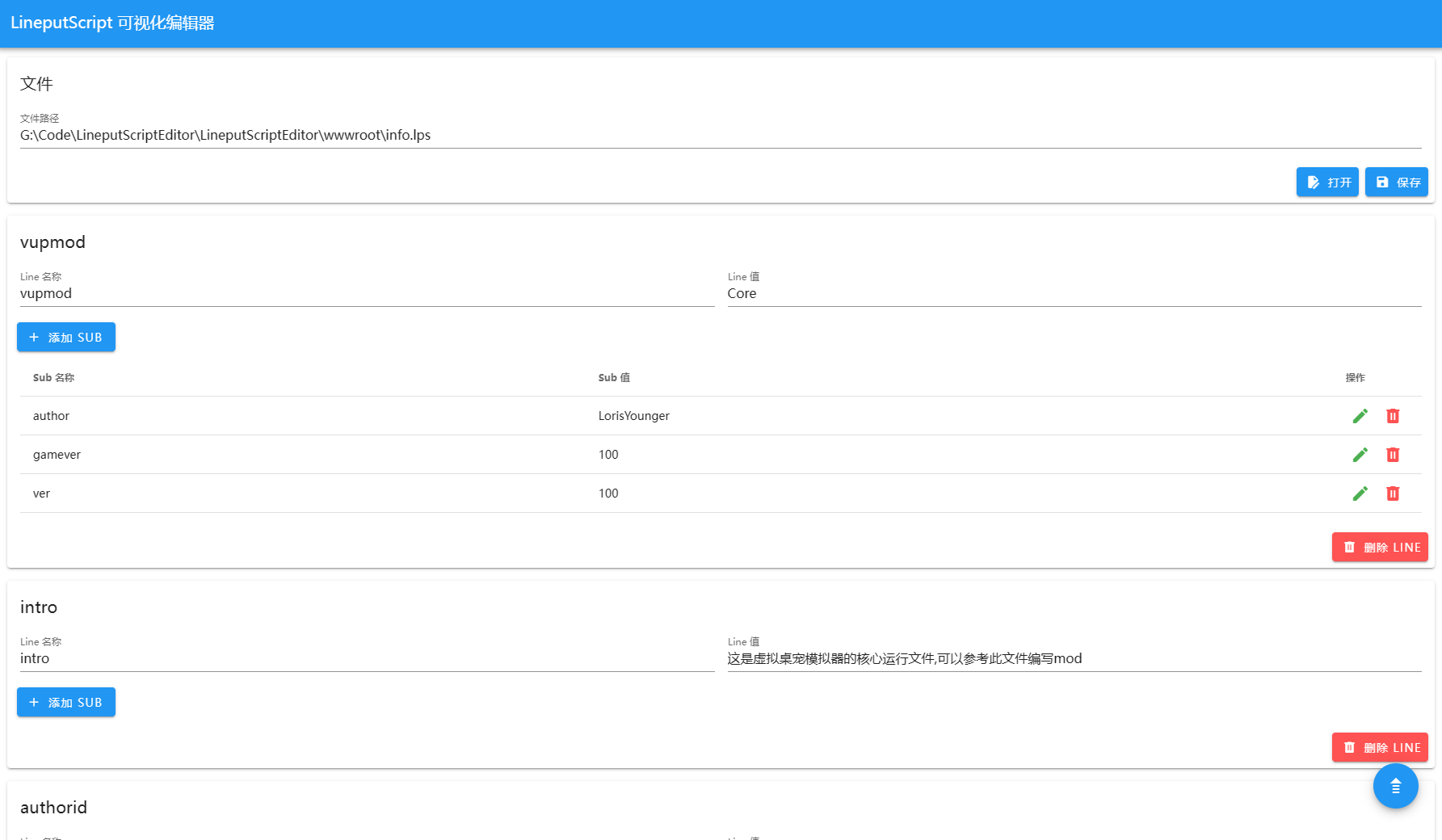Delete the ver sub row
1442x840 pixels.
click(1393, 493)
